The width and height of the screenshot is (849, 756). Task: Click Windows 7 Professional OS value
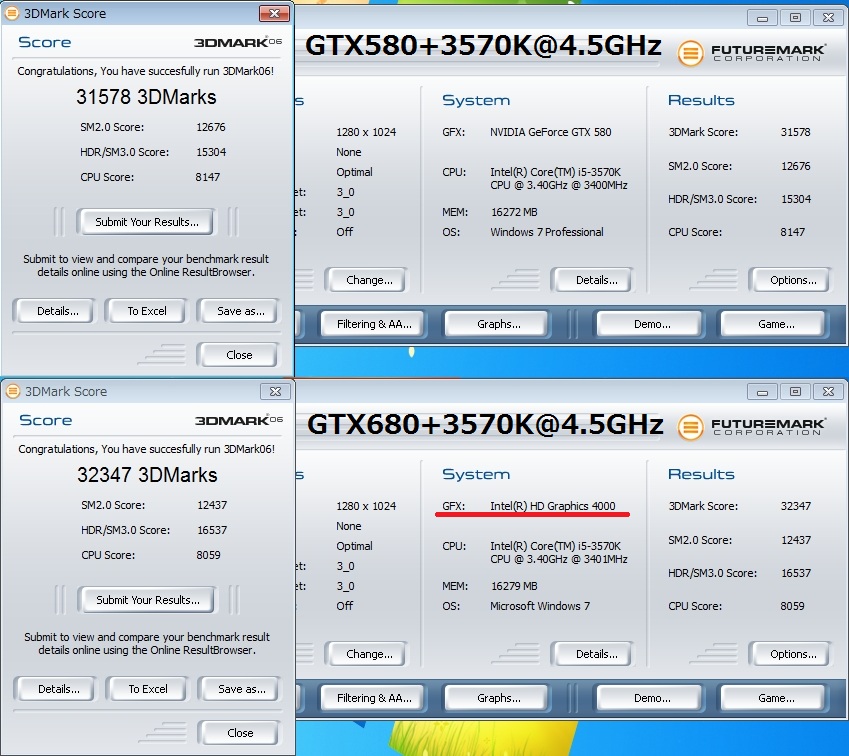(547, 232)
